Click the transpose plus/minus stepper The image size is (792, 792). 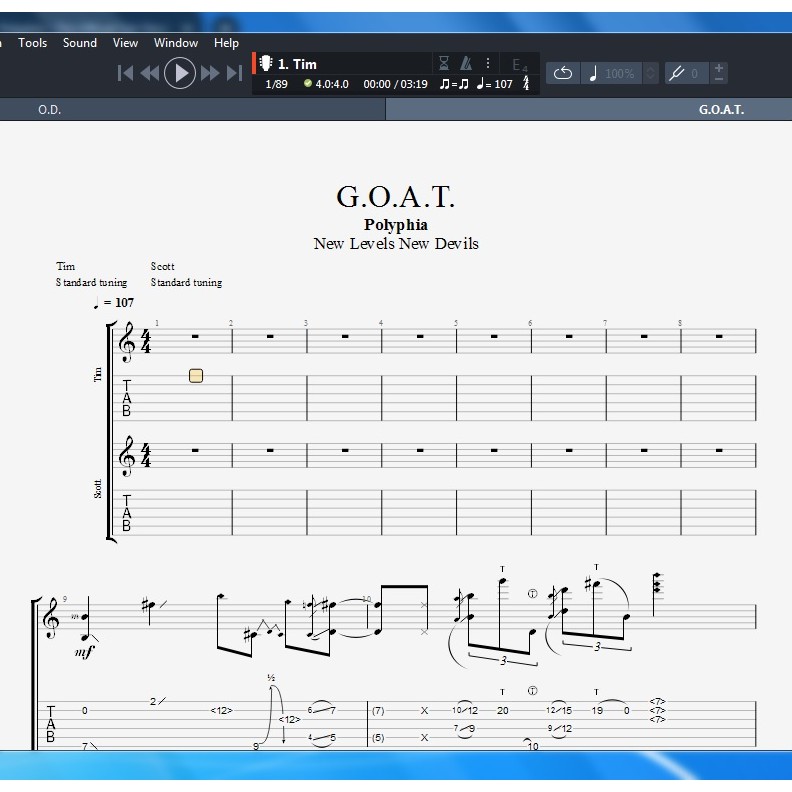[x=719, y=74]
